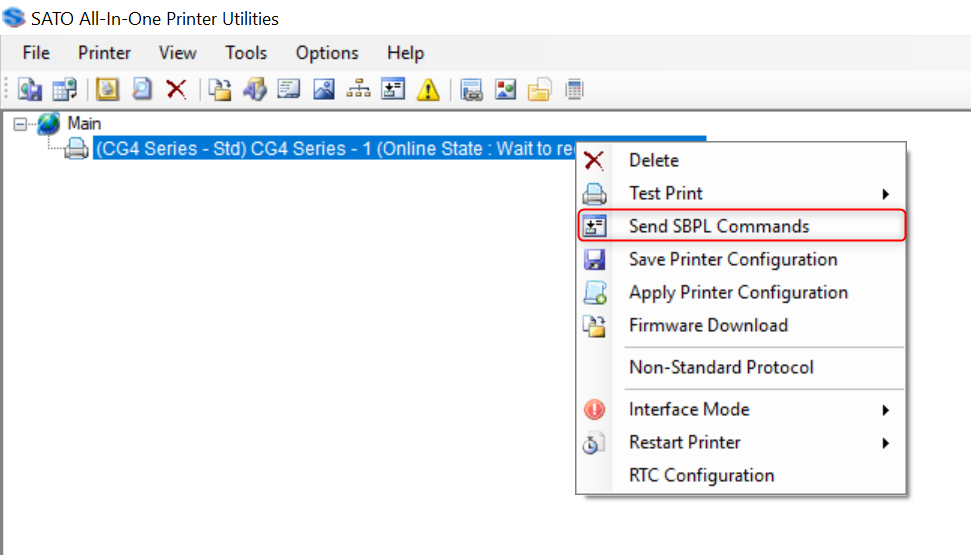Expand the Test Print submenu arrow
This screenshot has width=971, height=555.
pos(886,194)
